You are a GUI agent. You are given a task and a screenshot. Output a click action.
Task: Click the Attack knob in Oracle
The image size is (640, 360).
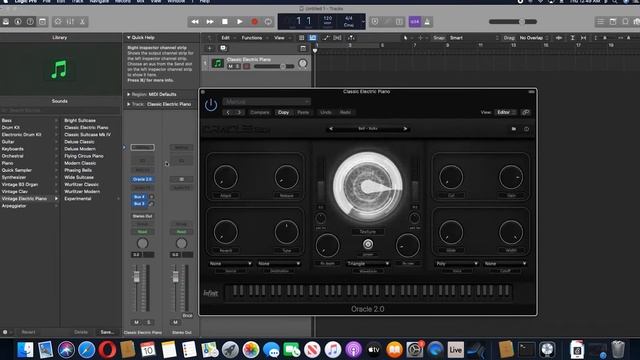coord(225,177)
